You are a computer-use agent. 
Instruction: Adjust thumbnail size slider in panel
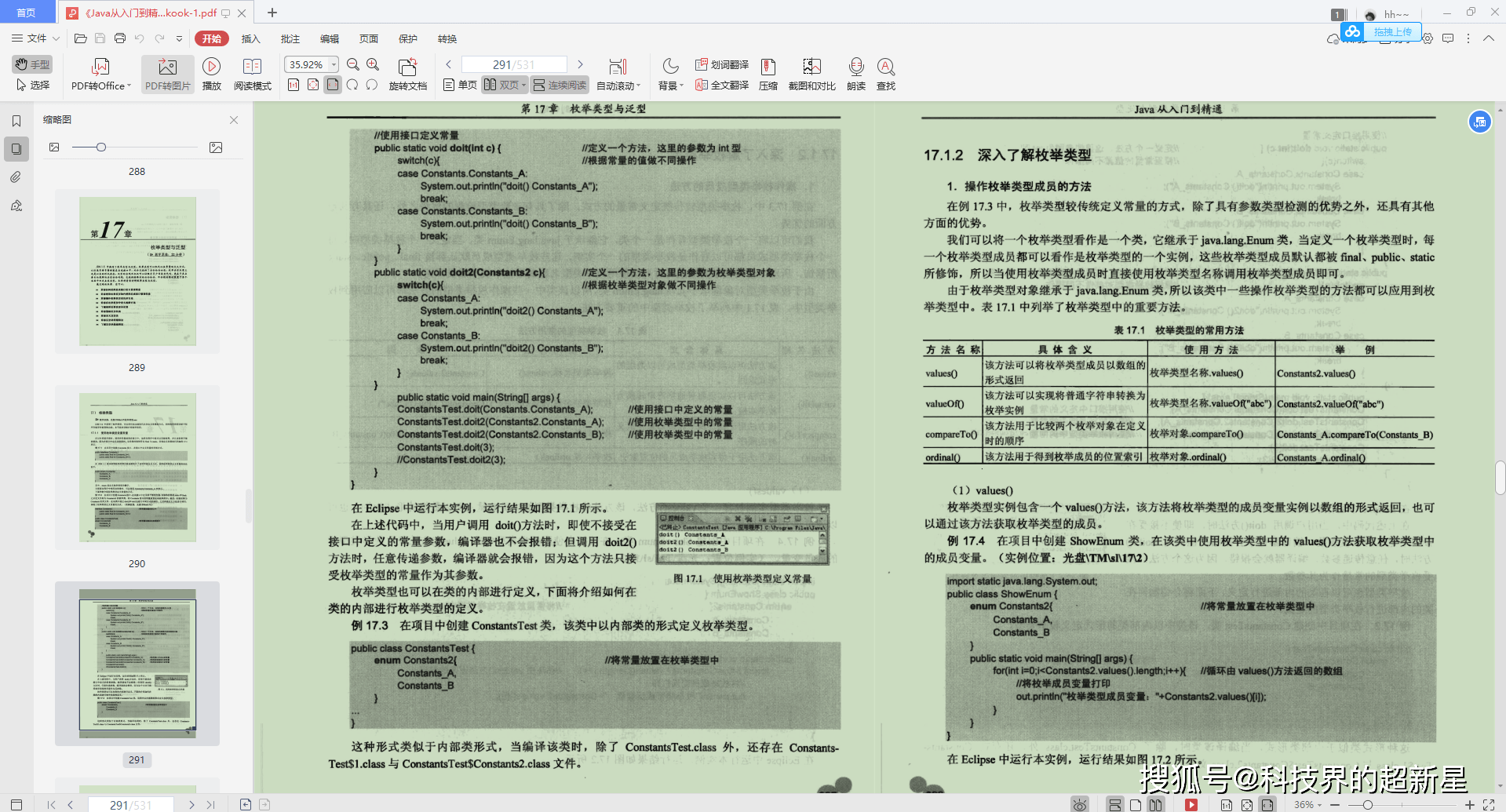coord(101,147)
